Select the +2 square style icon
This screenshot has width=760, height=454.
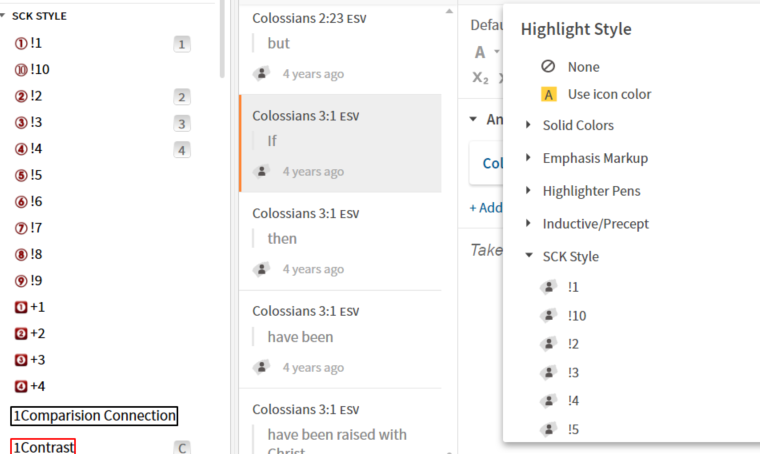coord(21,333)
